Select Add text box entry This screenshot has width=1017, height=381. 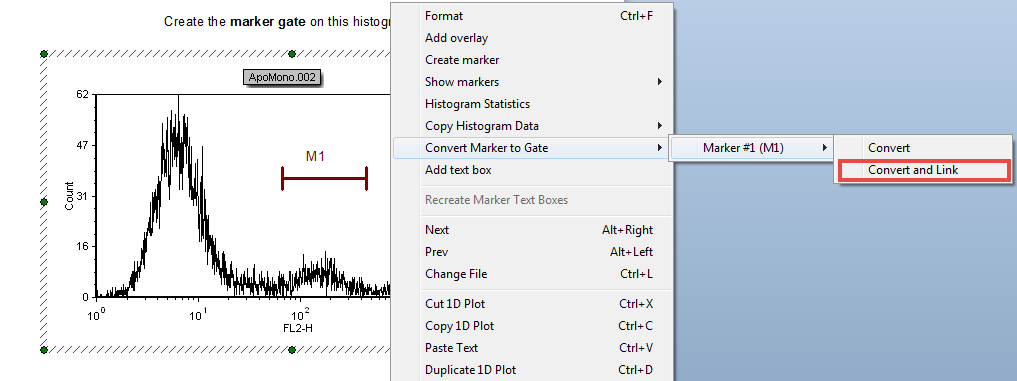pos(532,170)
